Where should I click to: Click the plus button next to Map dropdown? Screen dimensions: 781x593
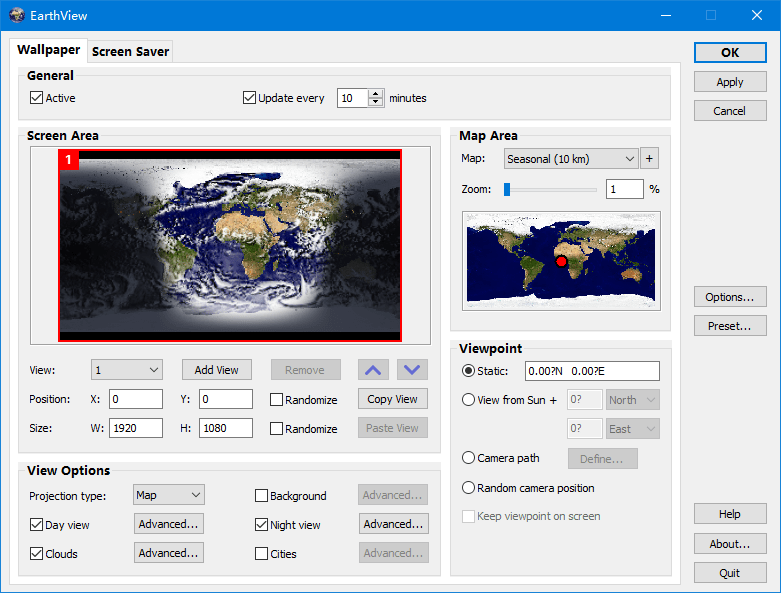pyautogui.click(x=650, y=158)
